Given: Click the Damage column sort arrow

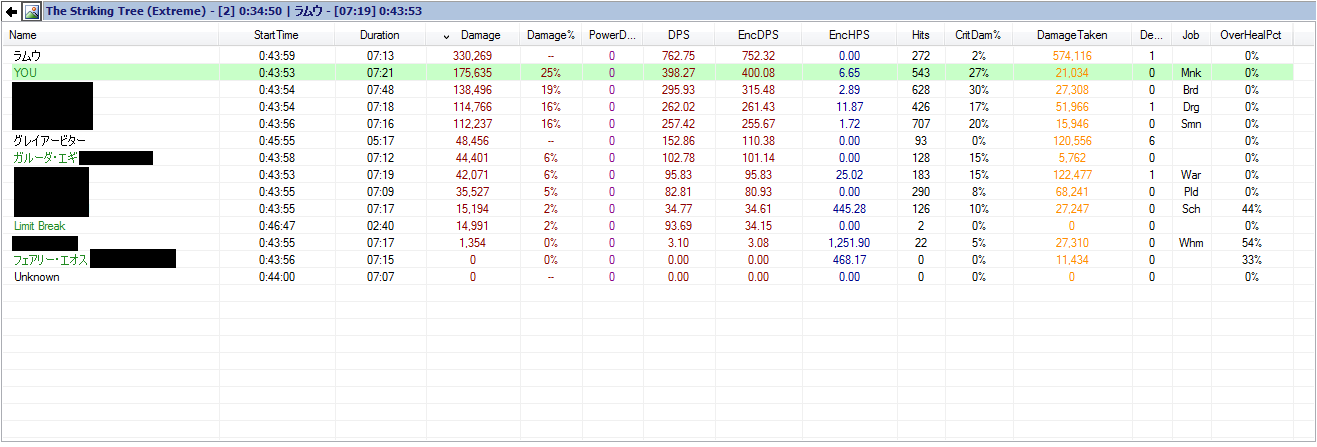Looking at the screenshot, I should pyautogui.click(x=446, y=35).
